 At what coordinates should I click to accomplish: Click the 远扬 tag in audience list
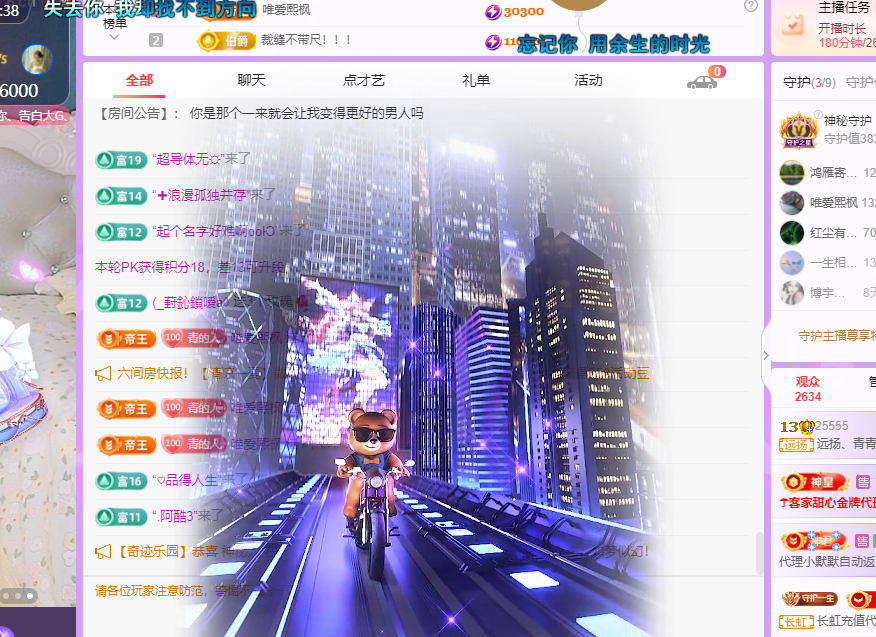[x=796, y=445]
